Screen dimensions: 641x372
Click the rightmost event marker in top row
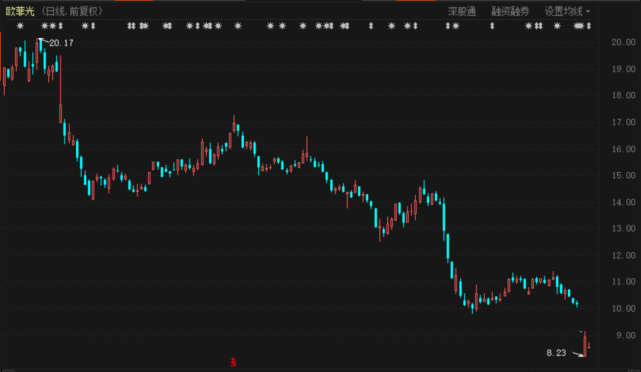(589, 26)
